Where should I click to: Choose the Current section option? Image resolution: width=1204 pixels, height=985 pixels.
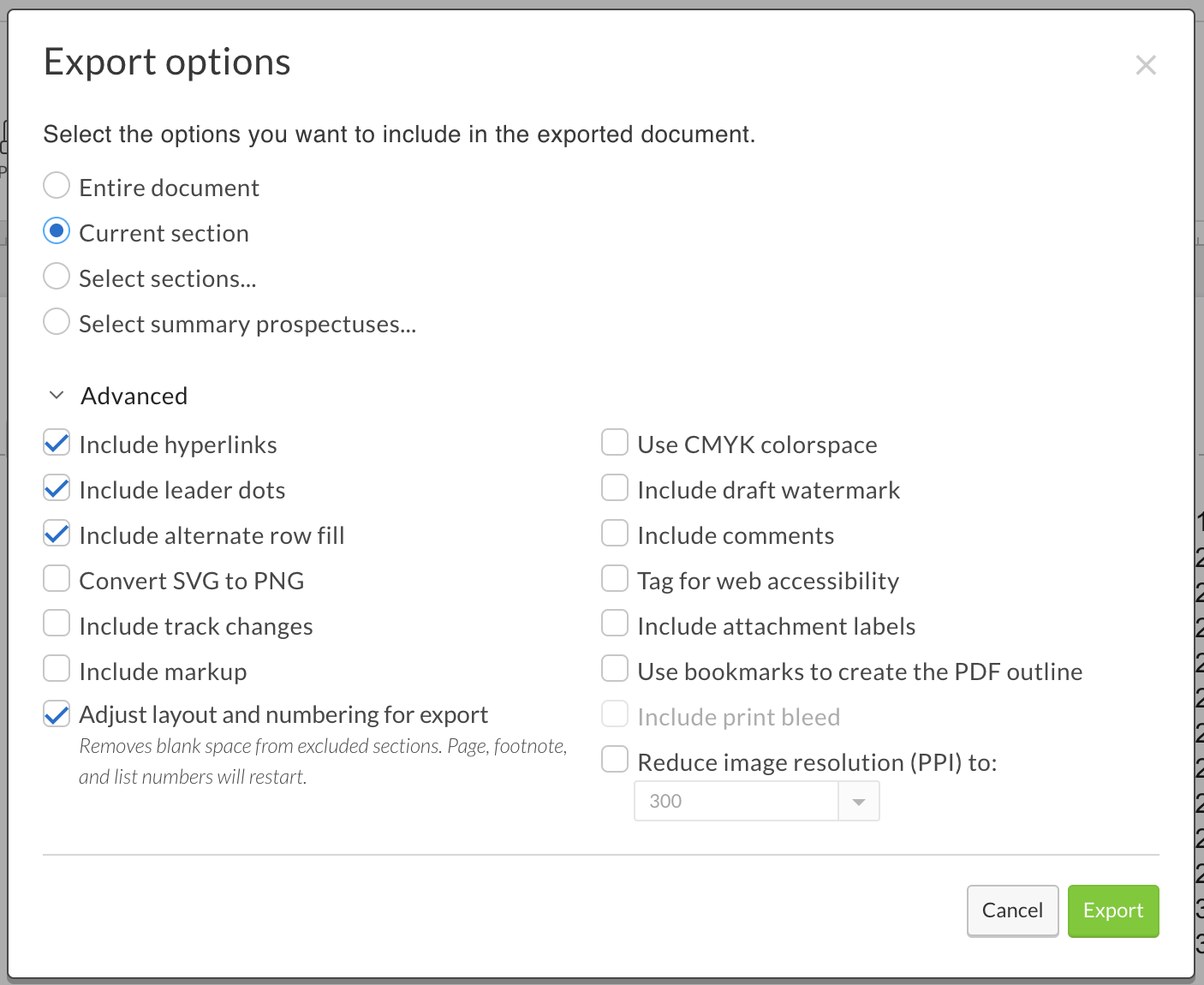pos(57,231)
